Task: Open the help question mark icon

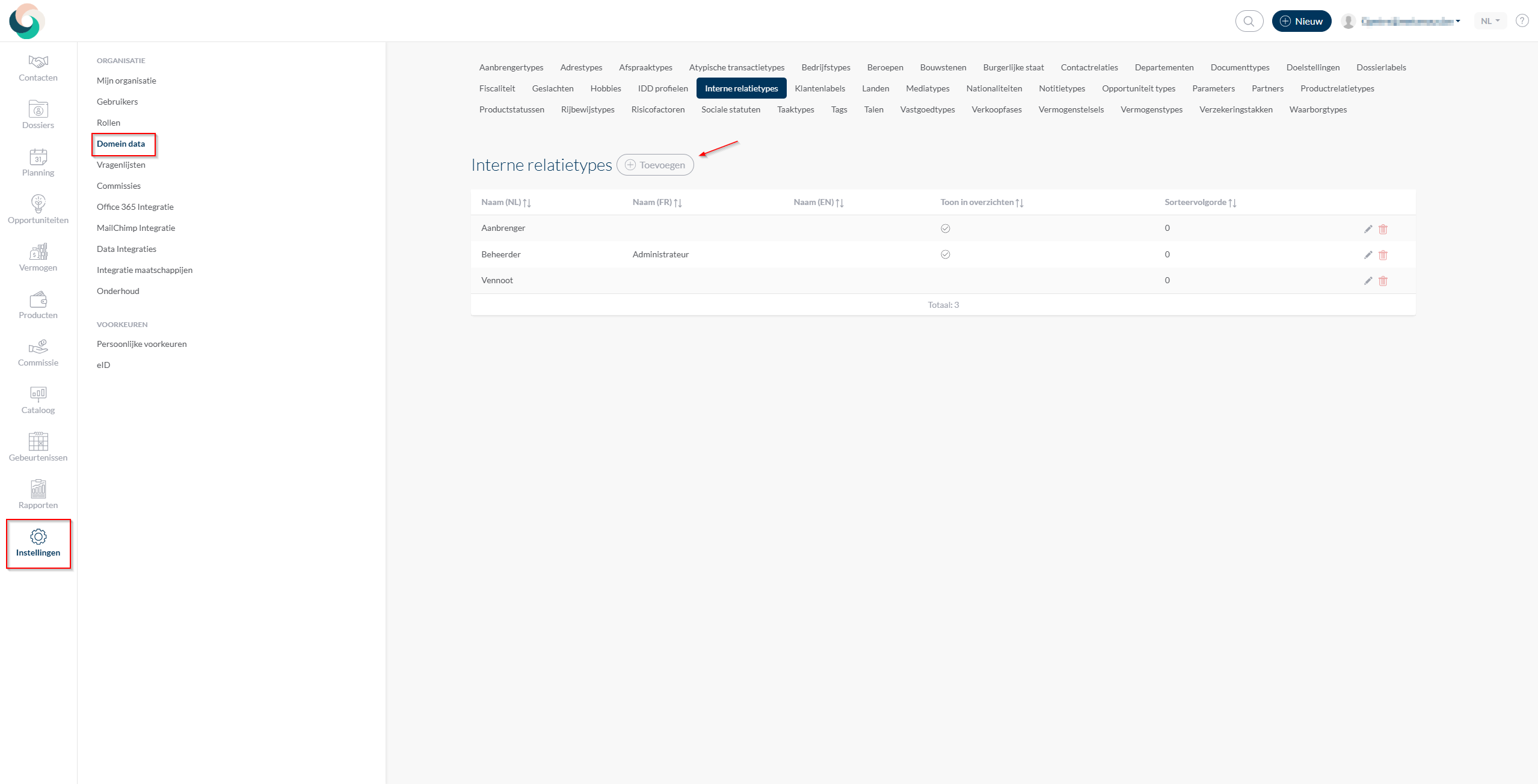Action: point(1522,21)
